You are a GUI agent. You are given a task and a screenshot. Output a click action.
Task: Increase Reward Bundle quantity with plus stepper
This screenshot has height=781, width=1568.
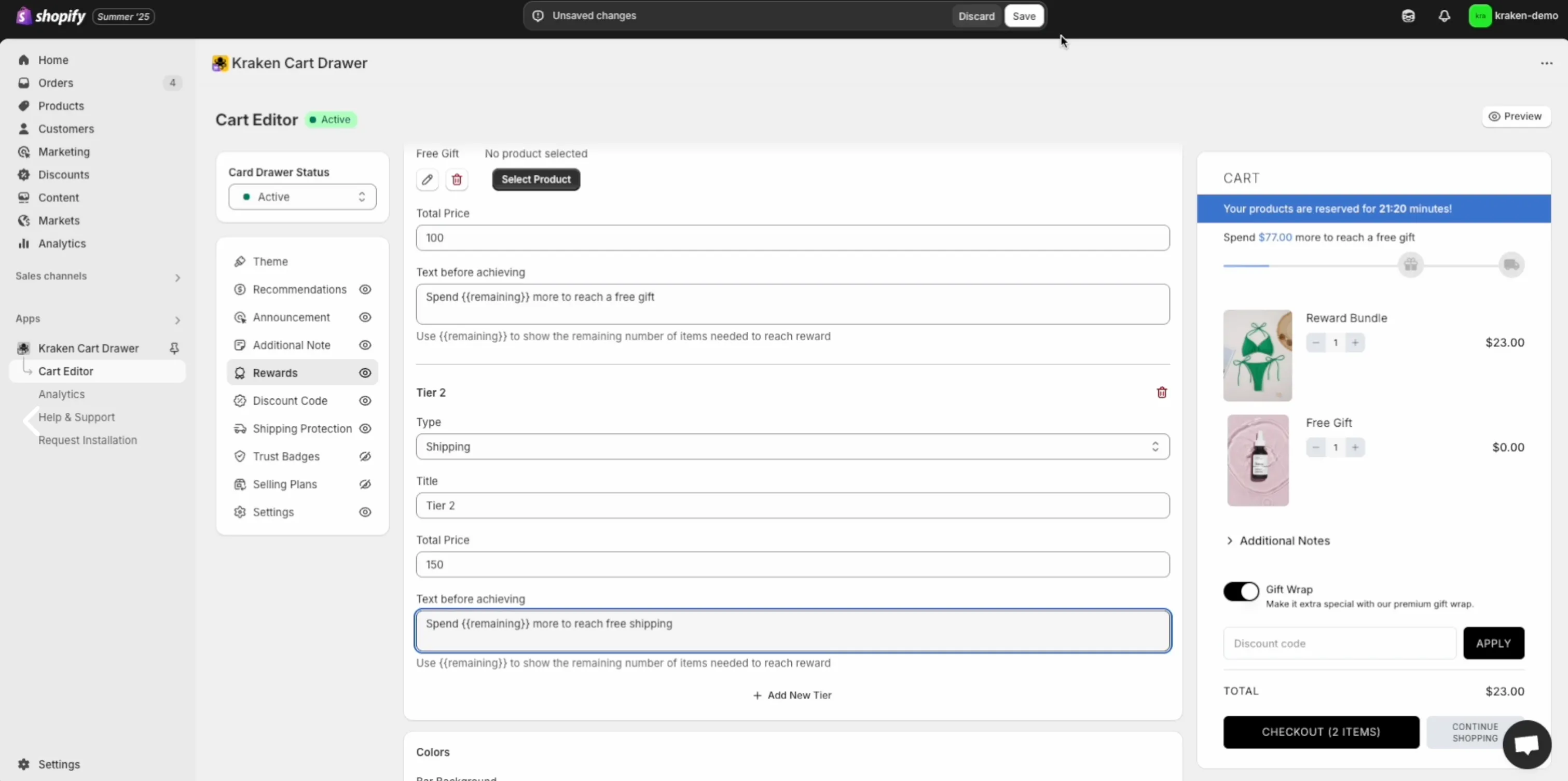coord(1356,342)
